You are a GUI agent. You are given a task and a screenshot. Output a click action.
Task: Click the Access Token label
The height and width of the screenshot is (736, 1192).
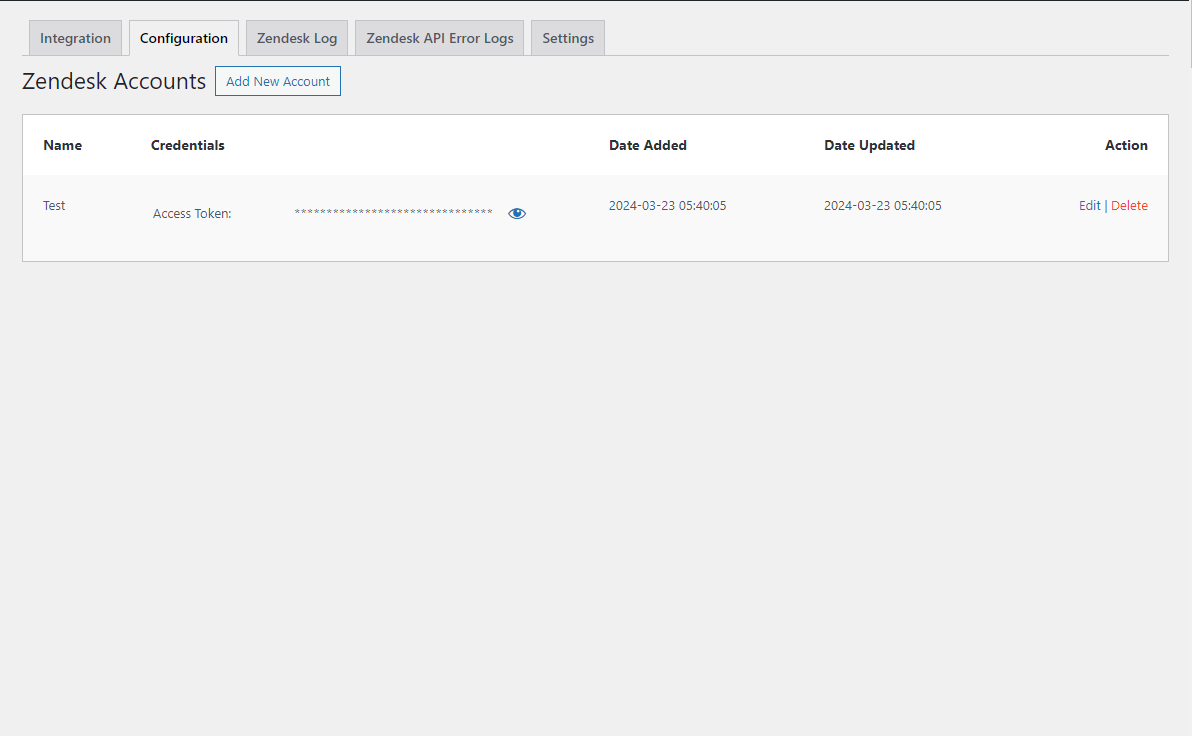coord(192,214)
